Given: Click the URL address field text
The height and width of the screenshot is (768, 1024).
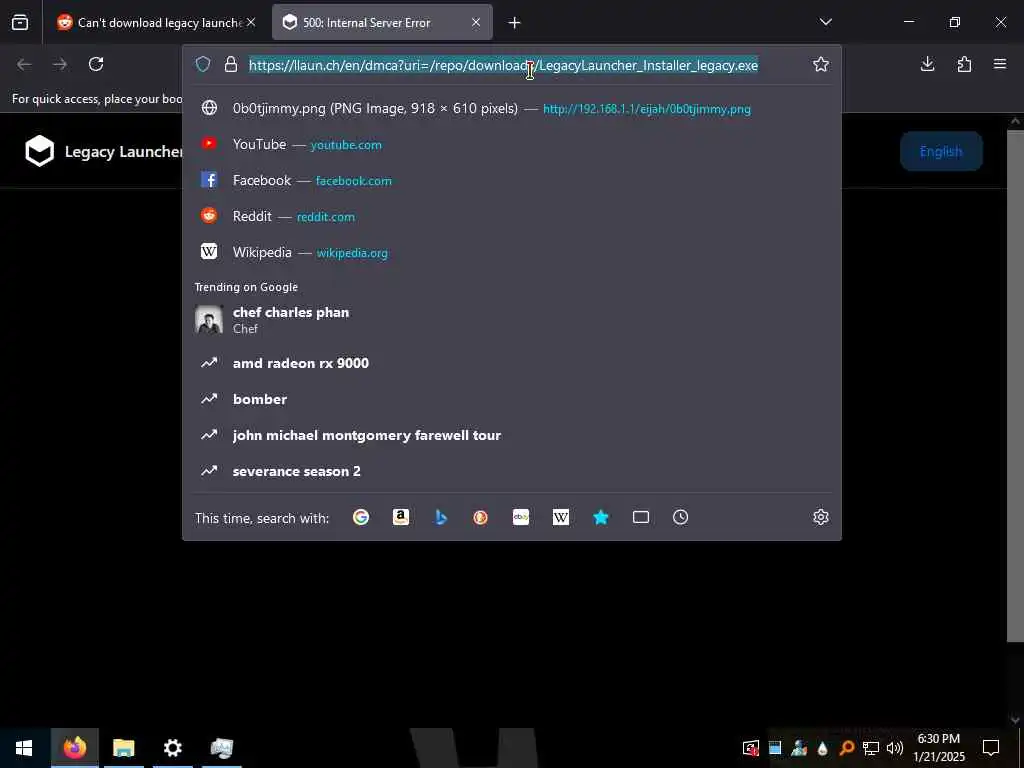Looking at the screenshot, I should (x=503, y=65).
